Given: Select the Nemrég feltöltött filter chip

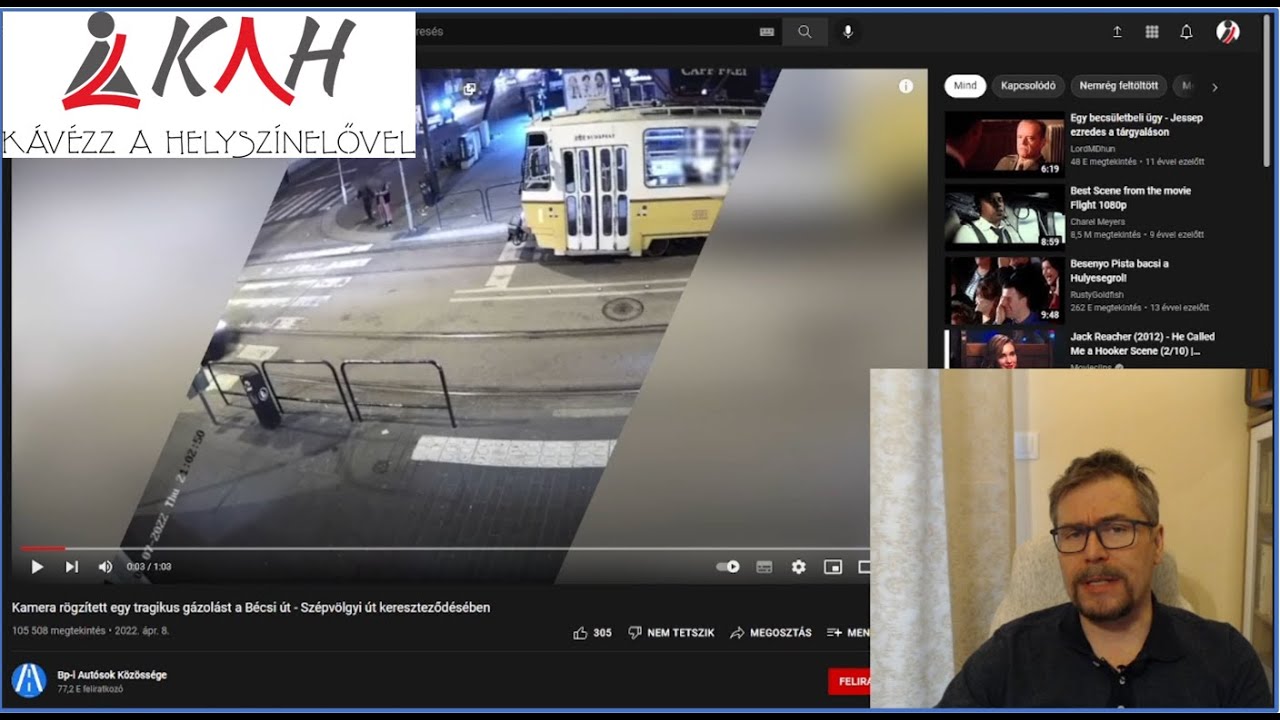Looking at the screenshot, I should 1118,86.
